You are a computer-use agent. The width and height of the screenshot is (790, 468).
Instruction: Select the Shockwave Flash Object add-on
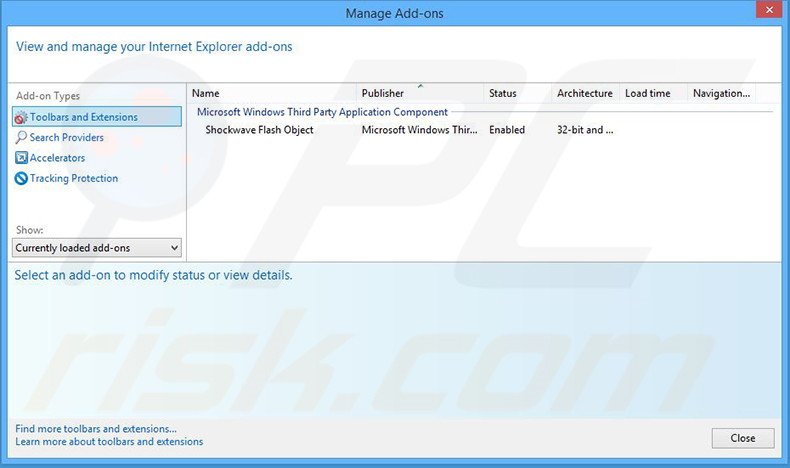pos(259,130)
